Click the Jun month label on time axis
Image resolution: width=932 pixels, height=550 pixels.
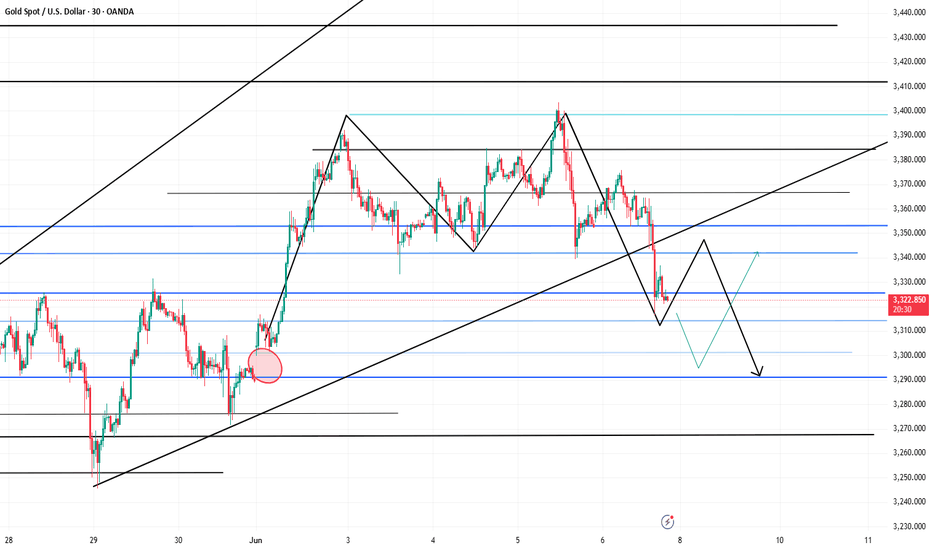click(x=256, y=540)
